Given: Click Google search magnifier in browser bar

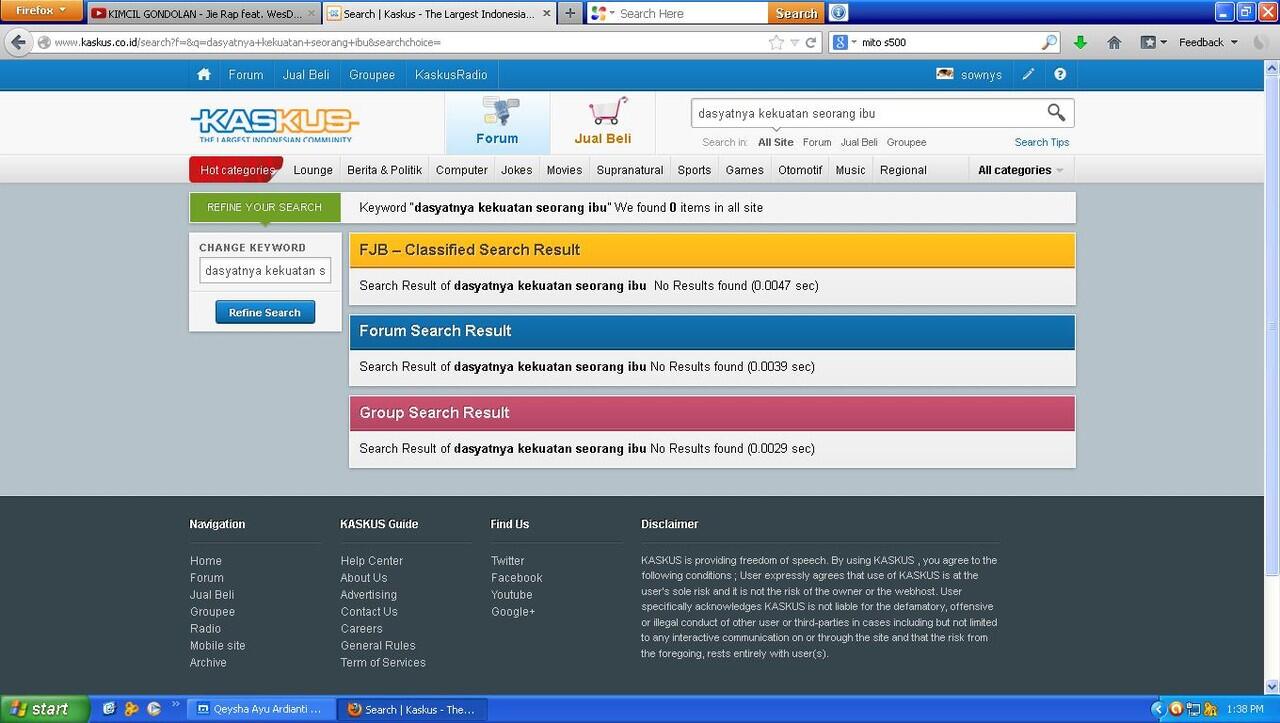Looking at the screenshot, I should point(1048,42).
